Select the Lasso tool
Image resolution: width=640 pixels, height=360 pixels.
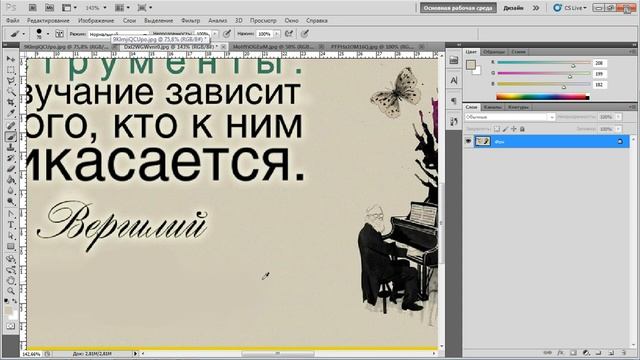[x=11, y=81]
